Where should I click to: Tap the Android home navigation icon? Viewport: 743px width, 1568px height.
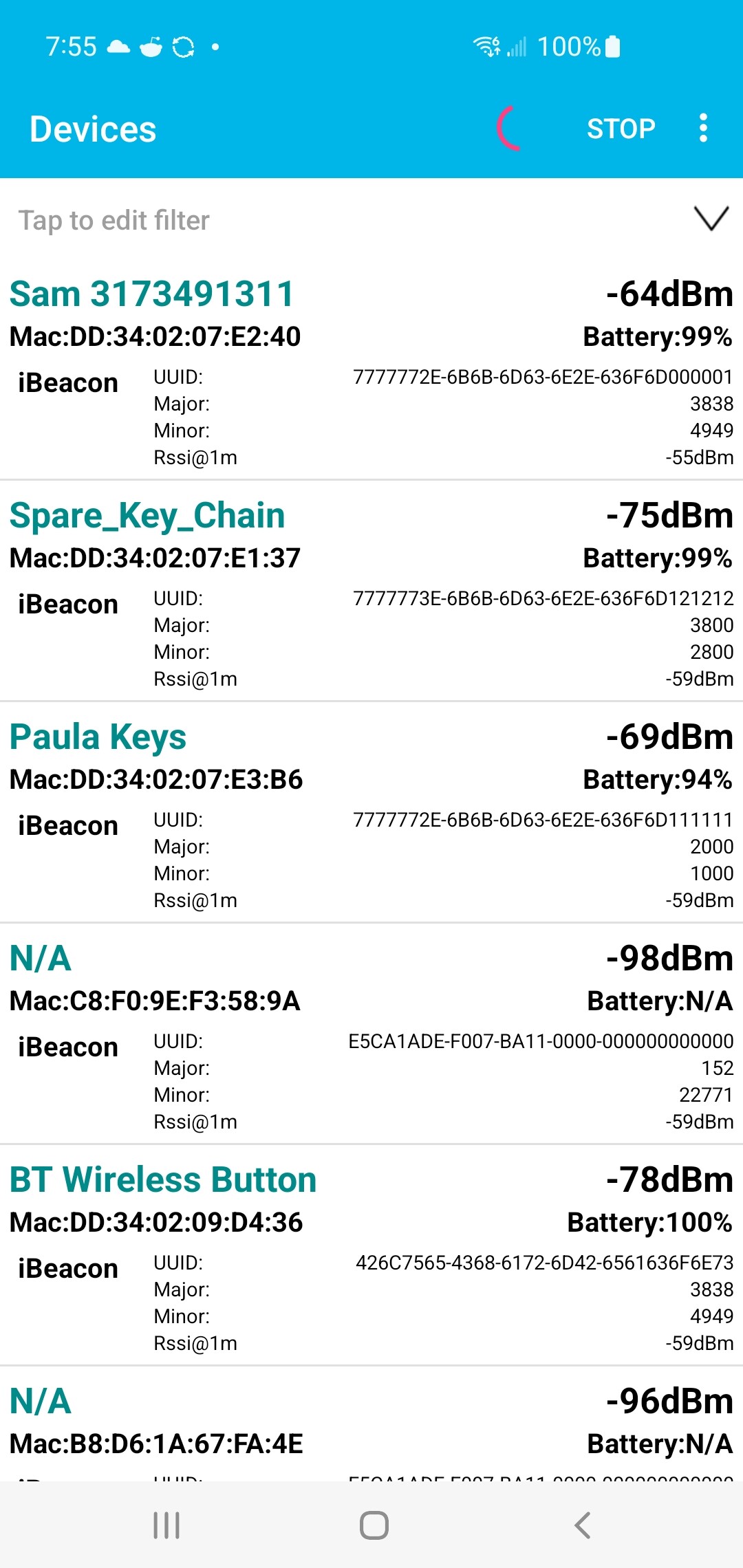(x=374, y=1525)
